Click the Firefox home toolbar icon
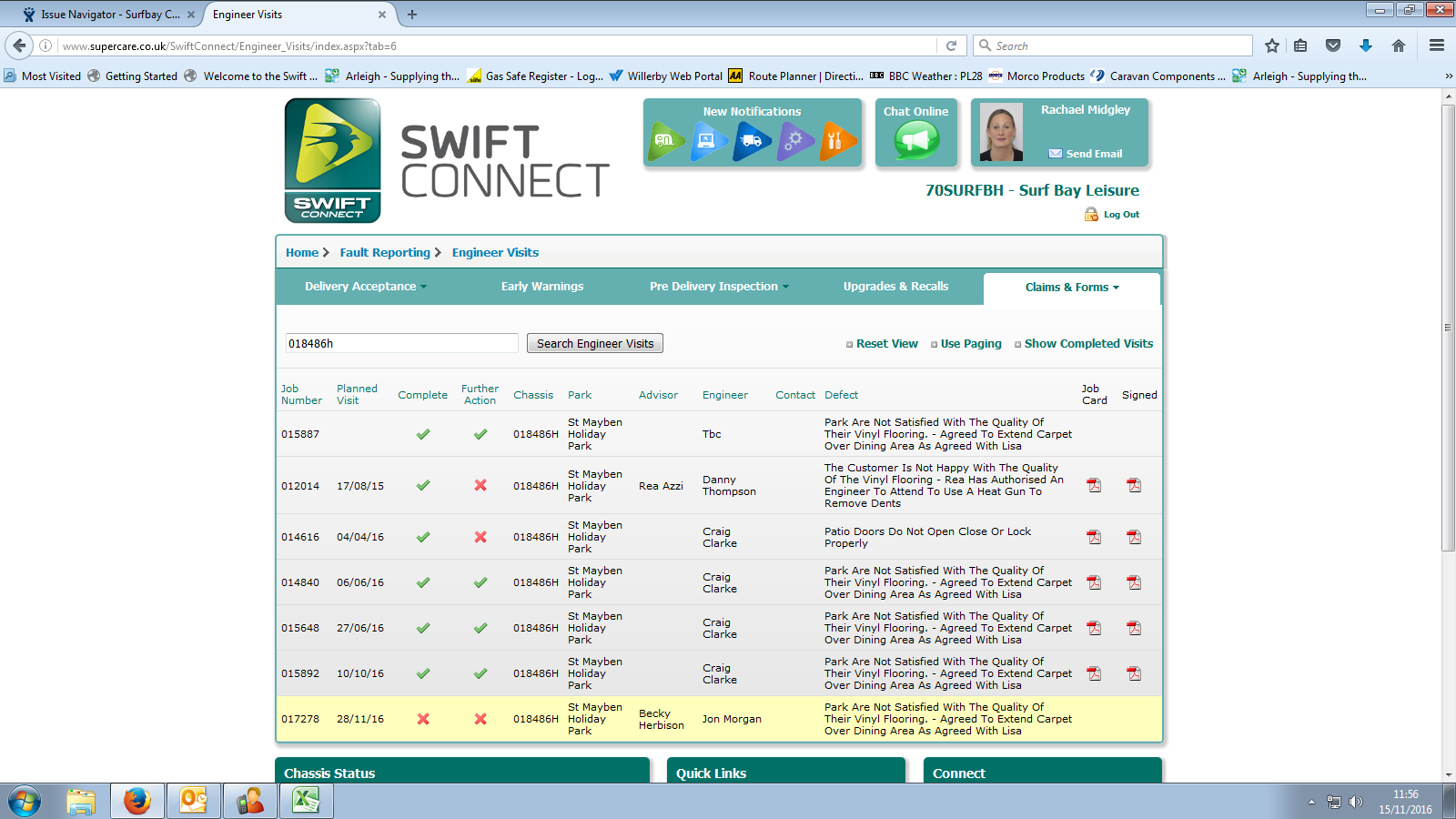 (1399, 45)
